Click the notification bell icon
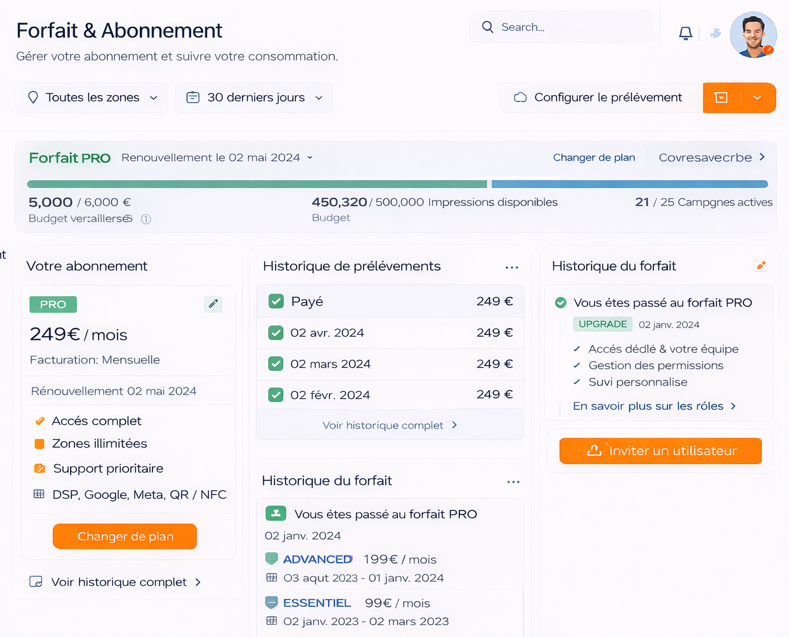The image size is (789, 637). coord(685,33)
